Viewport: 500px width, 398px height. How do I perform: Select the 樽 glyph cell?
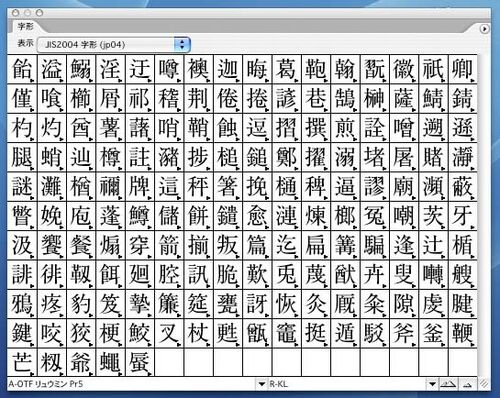pos(111,157)
